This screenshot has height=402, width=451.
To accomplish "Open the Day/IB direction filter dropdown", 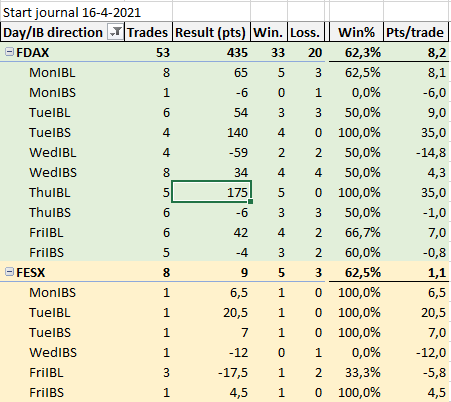I will [115, 32].
